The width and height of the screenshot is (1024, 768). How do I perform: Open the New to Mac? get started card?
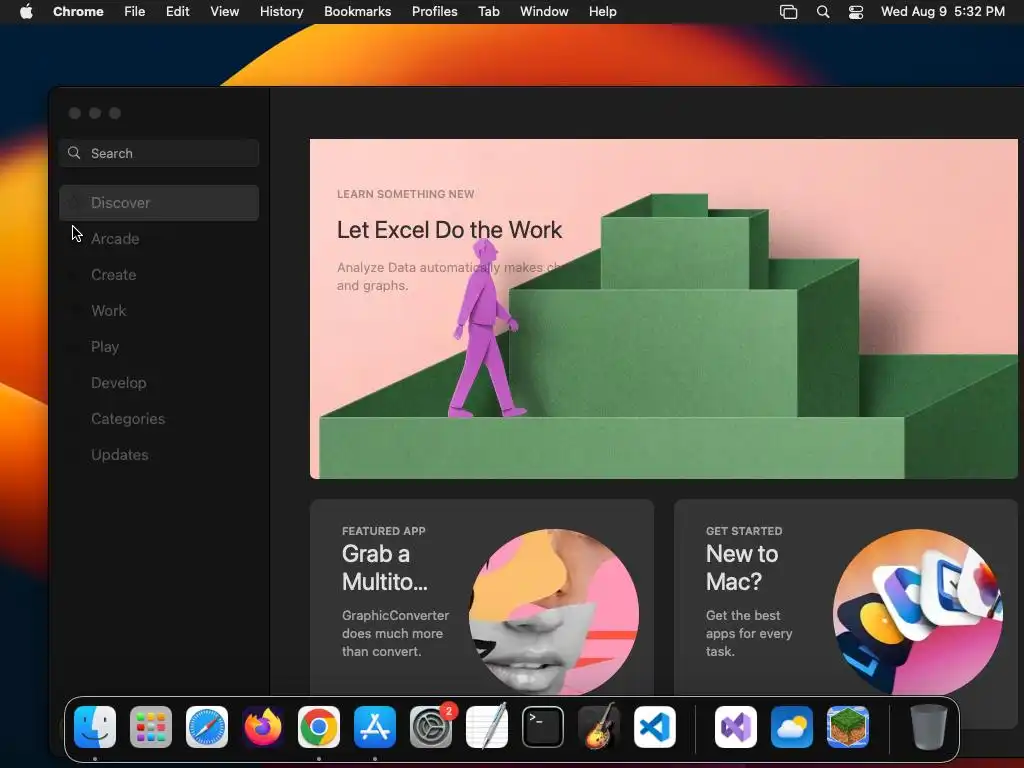click(x=846, y=598)
